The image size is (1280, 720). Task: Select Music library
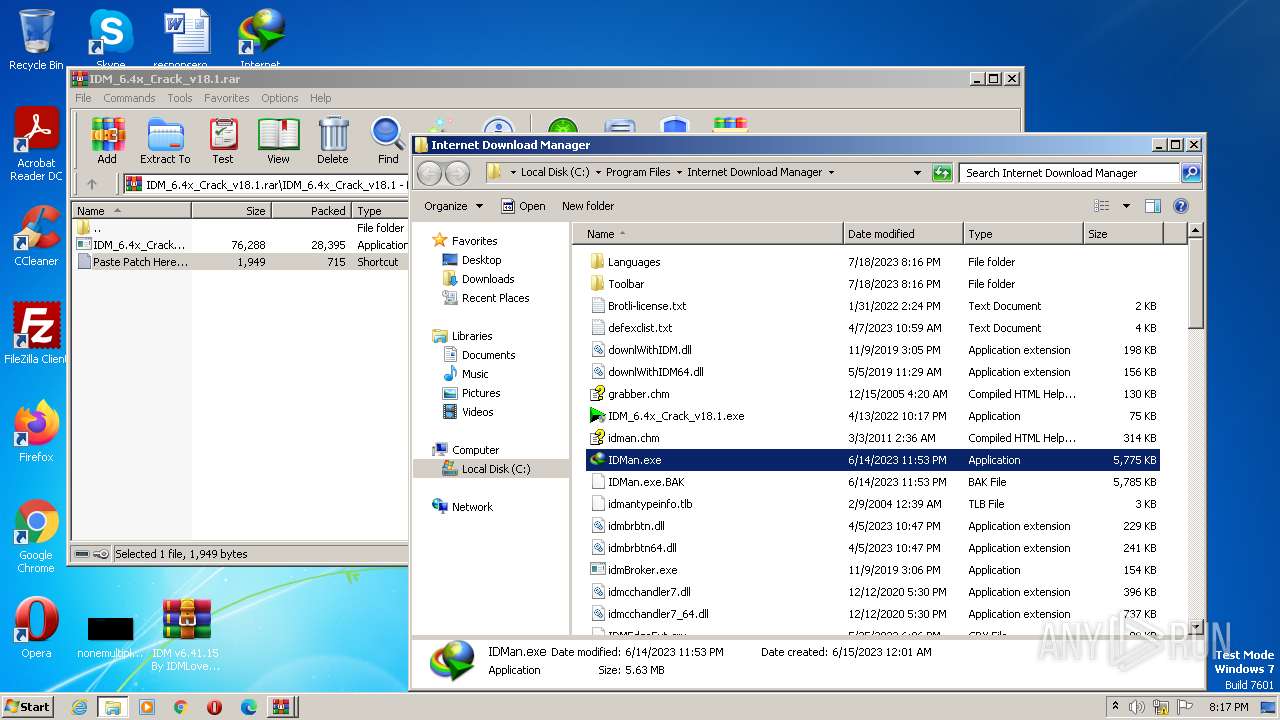point(465,374)
